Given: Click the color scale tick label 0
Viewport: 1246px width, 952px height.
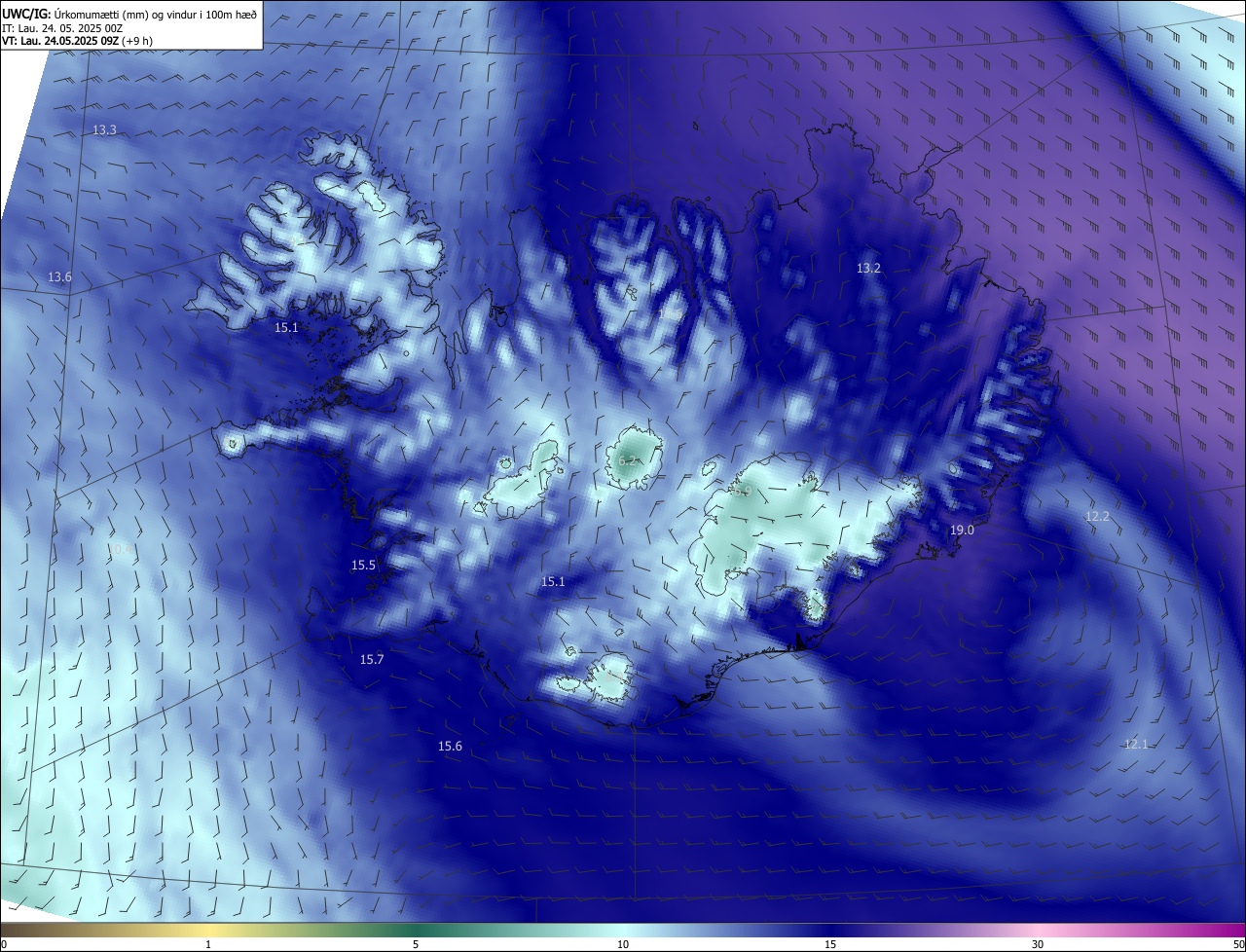Looking at the screenshot, I should tap(4, 944).
